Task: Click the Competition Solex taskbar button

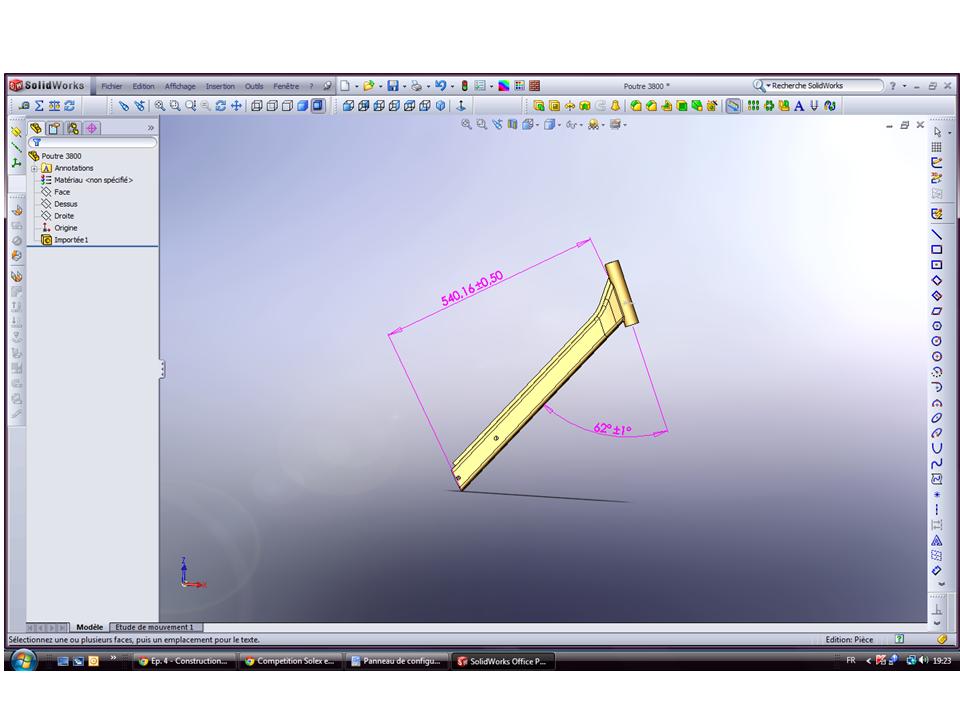Action: [x=292, y=661]
